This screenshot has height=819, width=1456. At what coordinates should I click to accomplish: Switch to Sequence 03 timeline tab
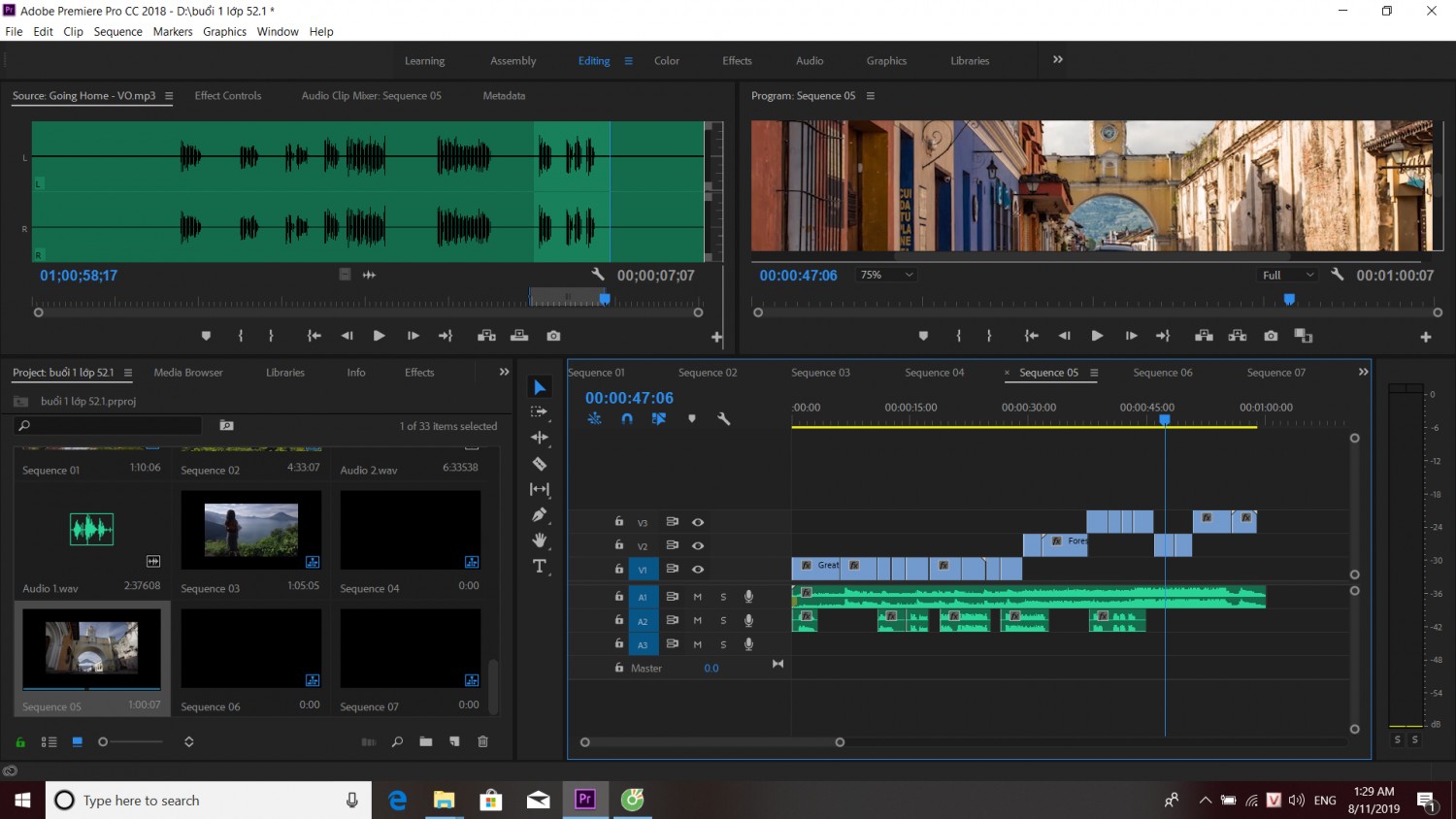point(820,373)
